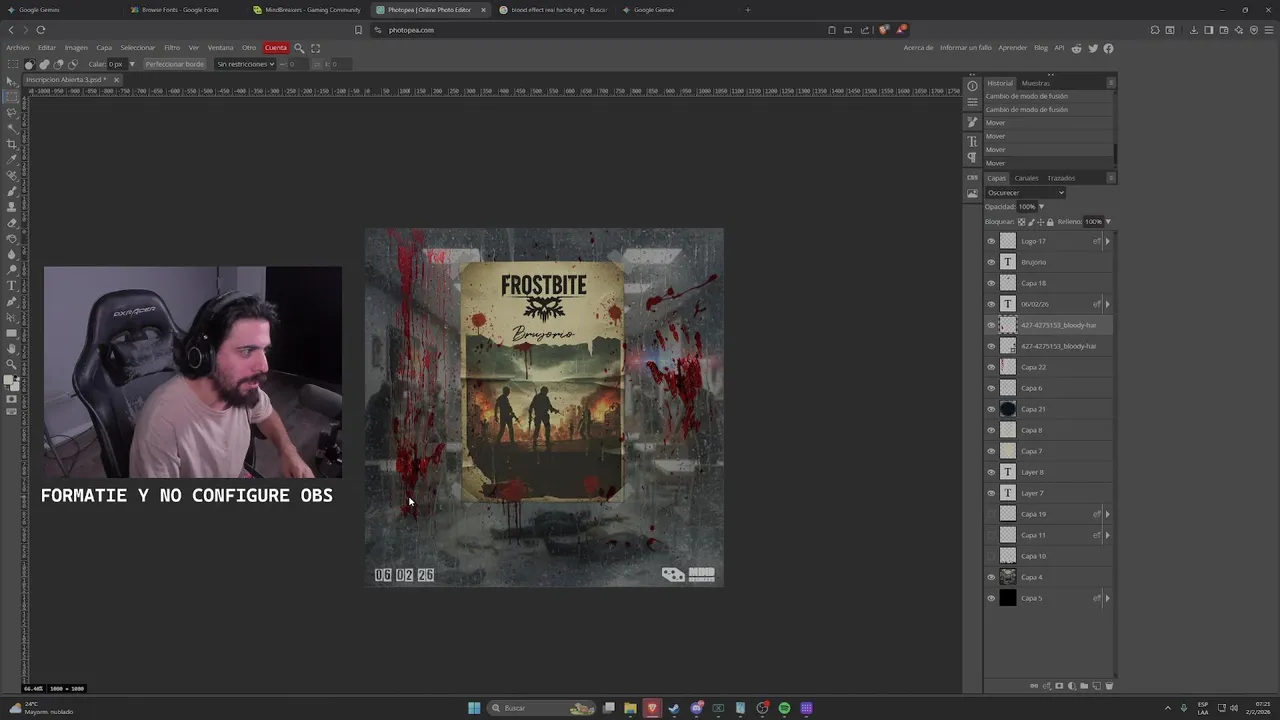
Task: Select the Clone Stamp tool
Action: (12, 207)
